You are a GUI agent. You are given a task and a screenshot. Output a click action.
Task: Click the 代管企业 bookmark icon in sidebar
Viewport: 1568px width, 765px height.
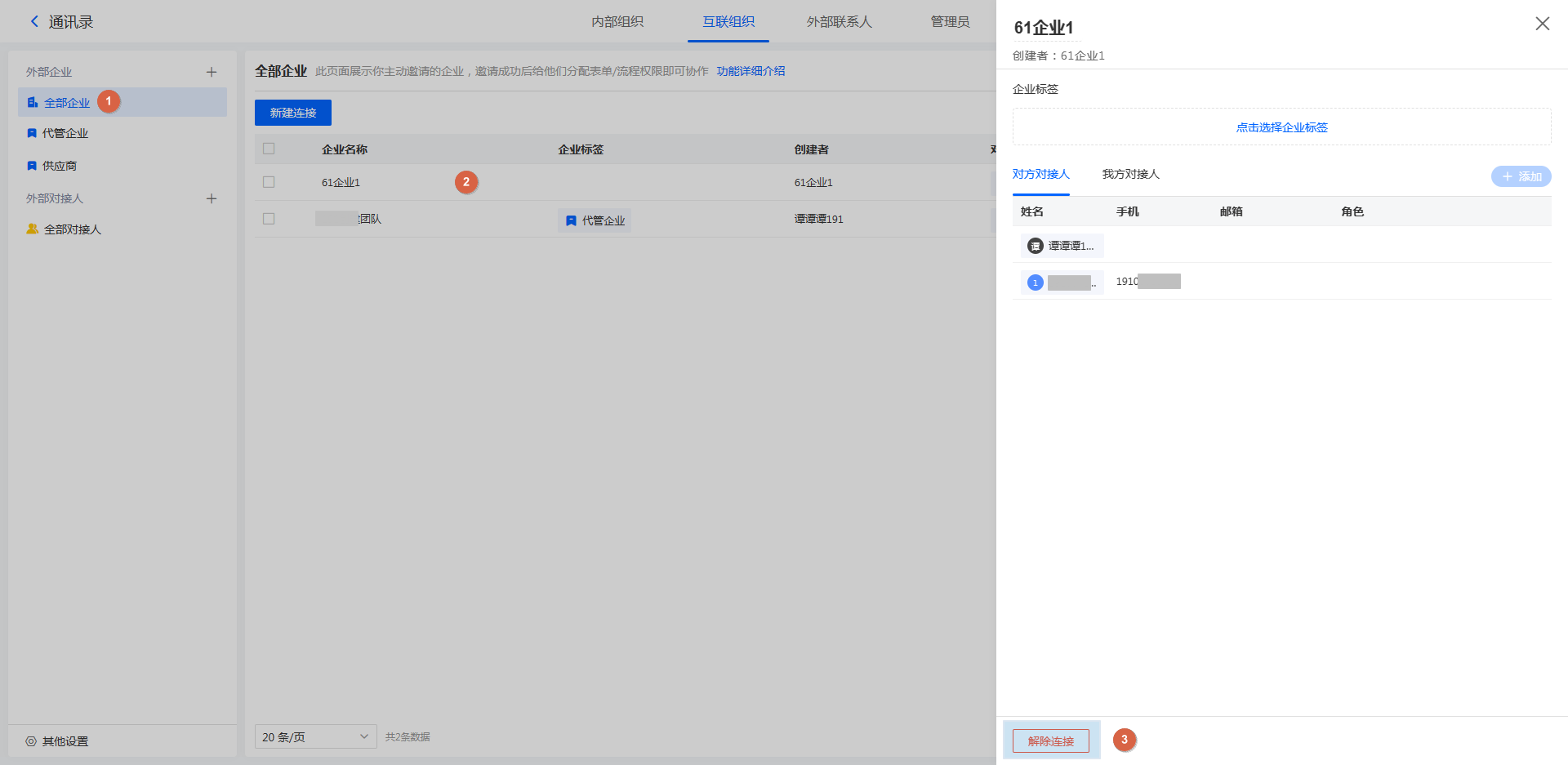click(32, 133)
